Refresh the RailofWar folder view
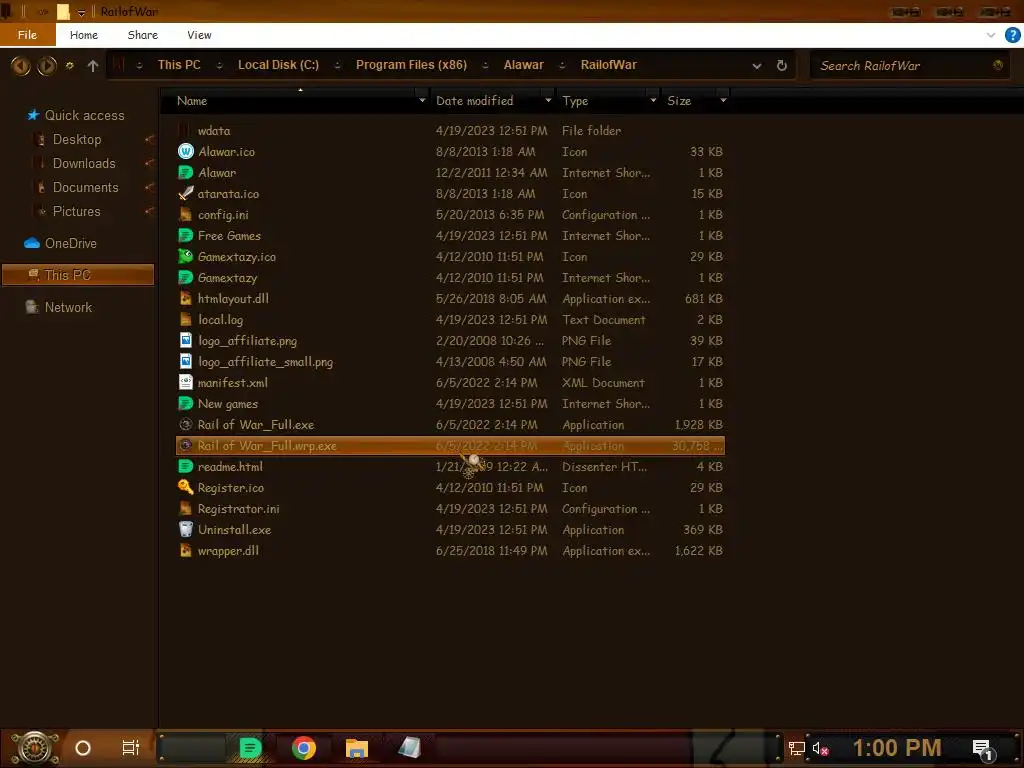Viewport: 1024px width, 768px height. (782, 65)
